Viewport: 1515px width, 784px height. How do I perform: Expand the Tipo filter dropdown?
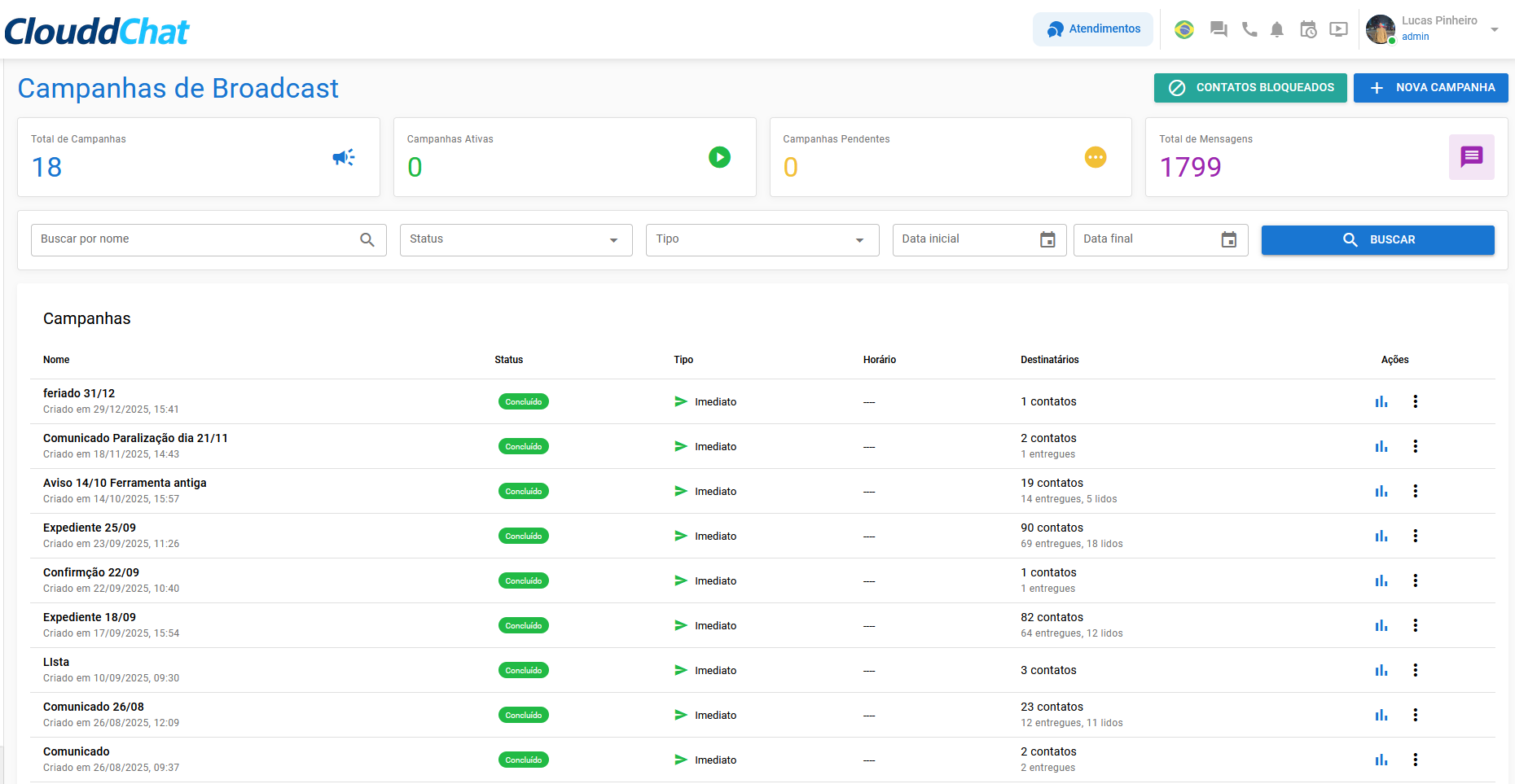[762, 240]
